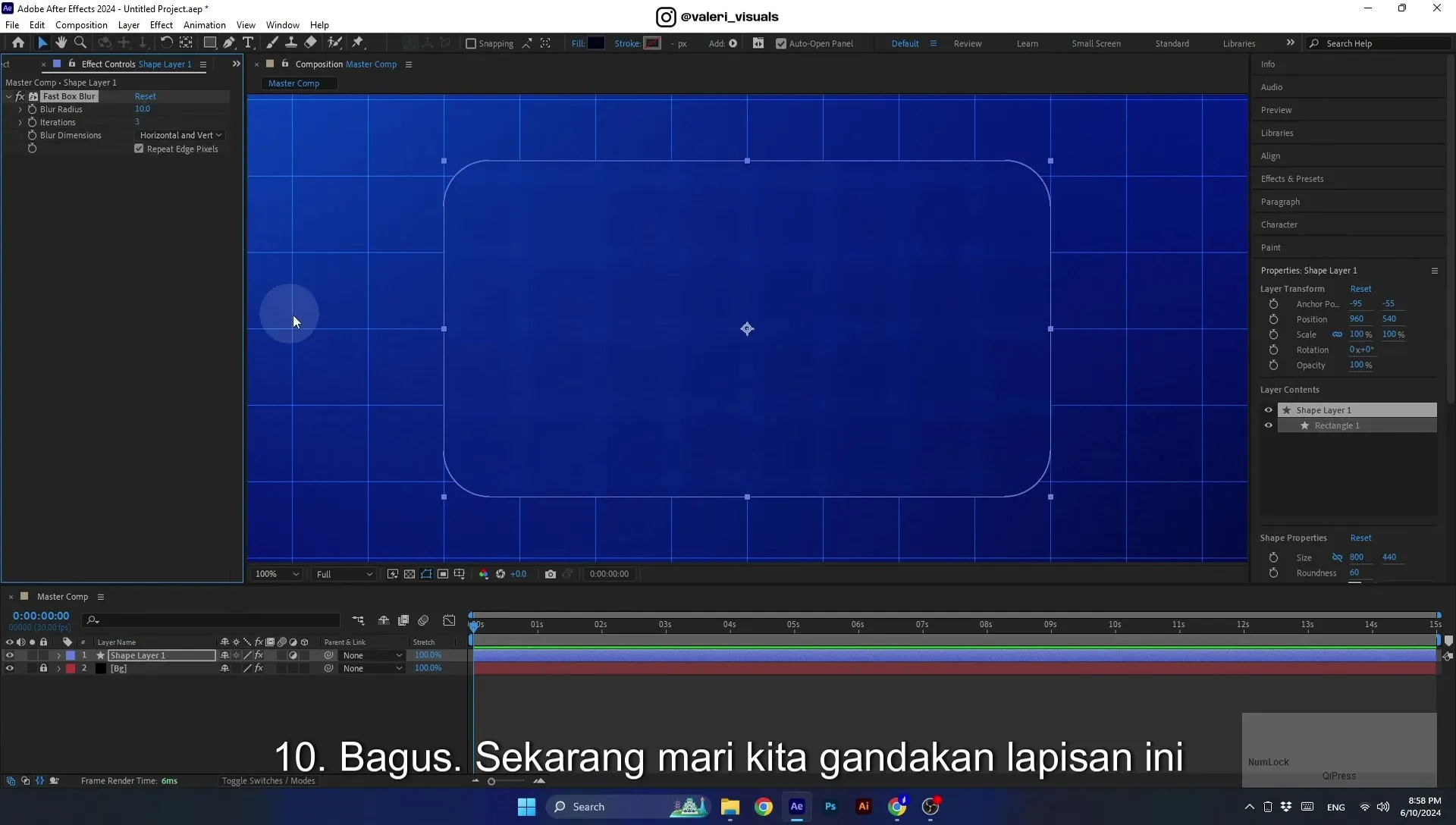Open Blur Dimensions dropdown
1456x825 pixels.
click(x=180, y=136)
